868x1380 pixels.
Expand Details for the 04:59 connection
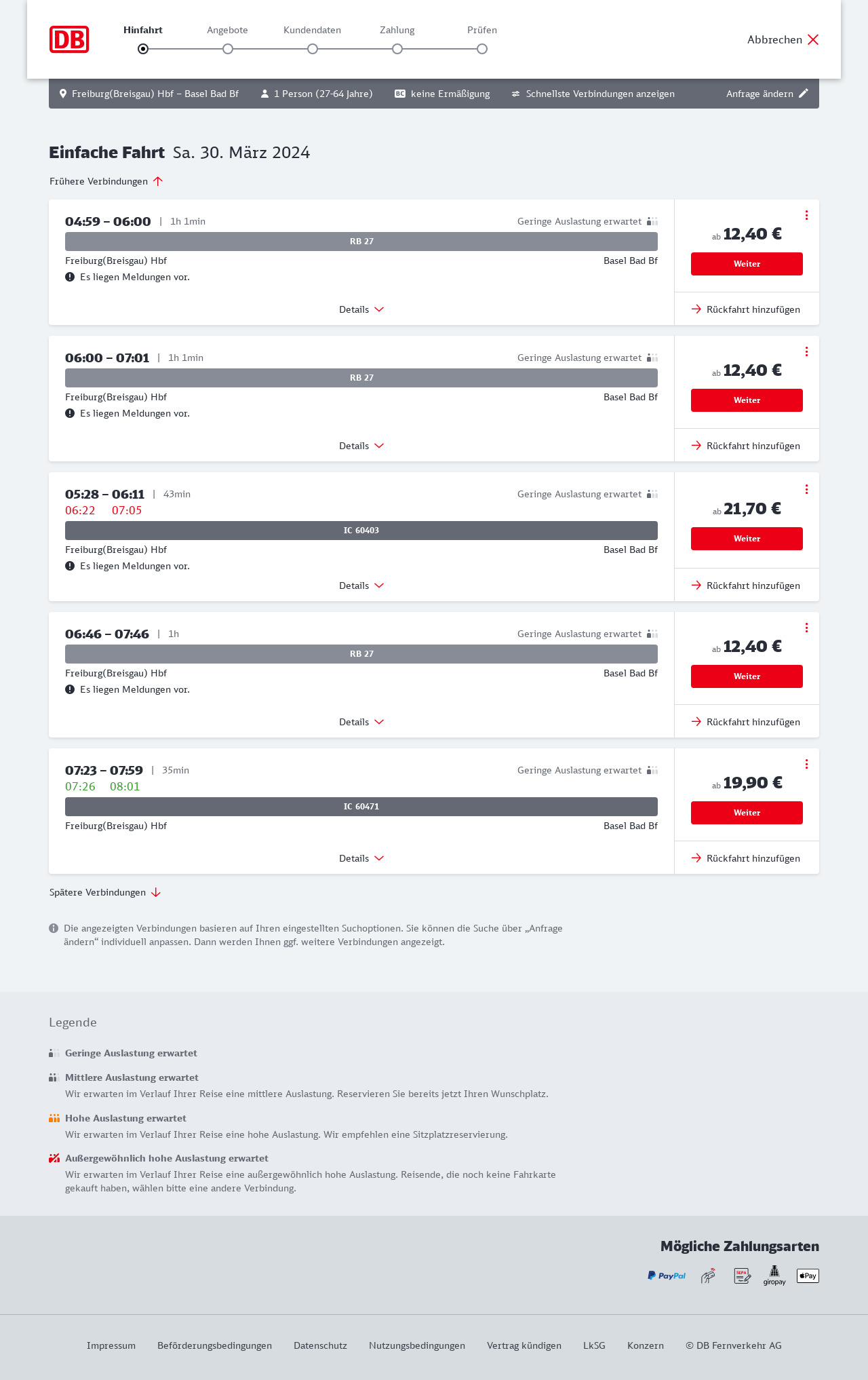click(x=361, y=309)
